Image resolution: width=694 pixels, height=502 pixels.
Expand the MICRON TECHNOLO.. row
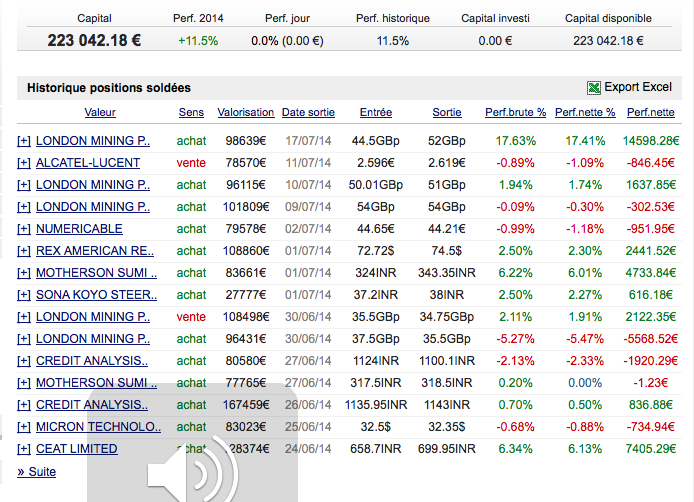(24, 427)
